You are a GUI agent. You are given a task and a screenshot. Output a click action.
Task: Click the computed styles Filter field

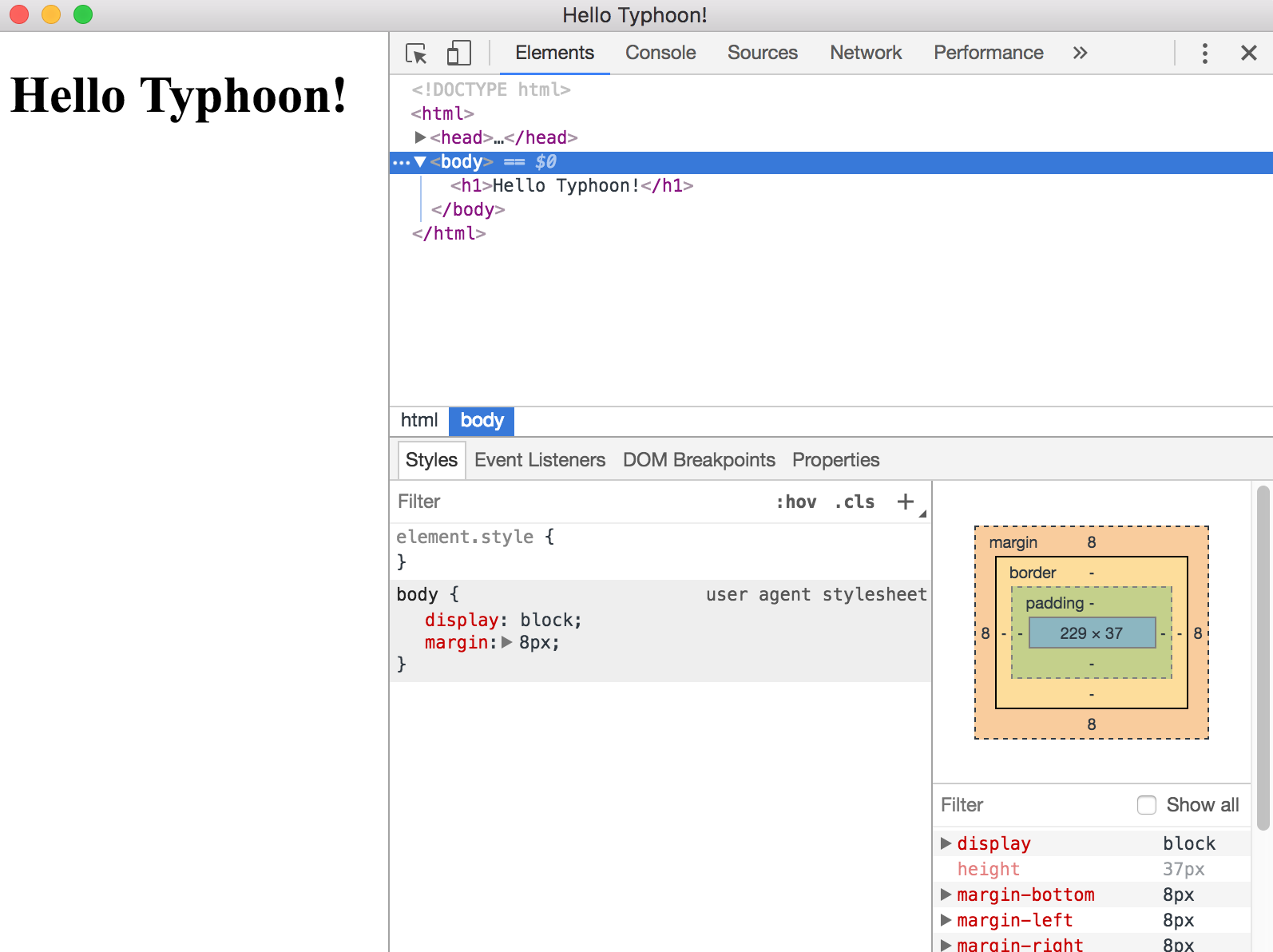1034,805
